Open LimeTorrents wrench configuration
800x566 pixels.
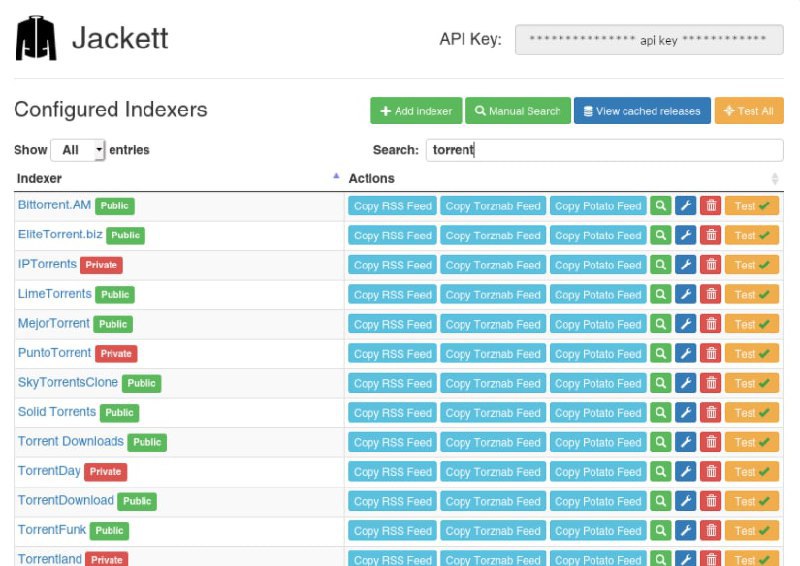(685, 294)
